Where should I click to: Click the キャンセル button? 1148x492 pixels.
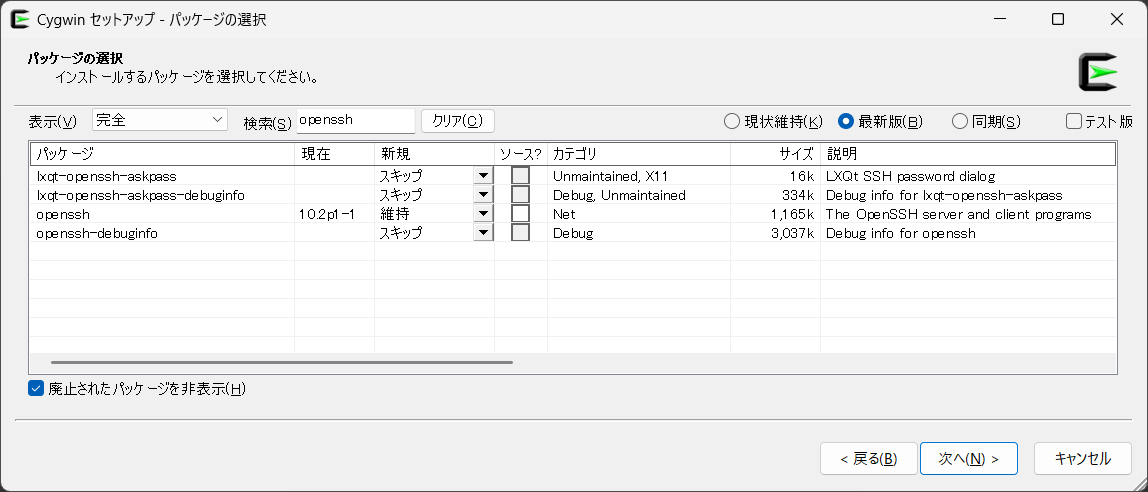pyautogui.click(x=1083, y=459)
